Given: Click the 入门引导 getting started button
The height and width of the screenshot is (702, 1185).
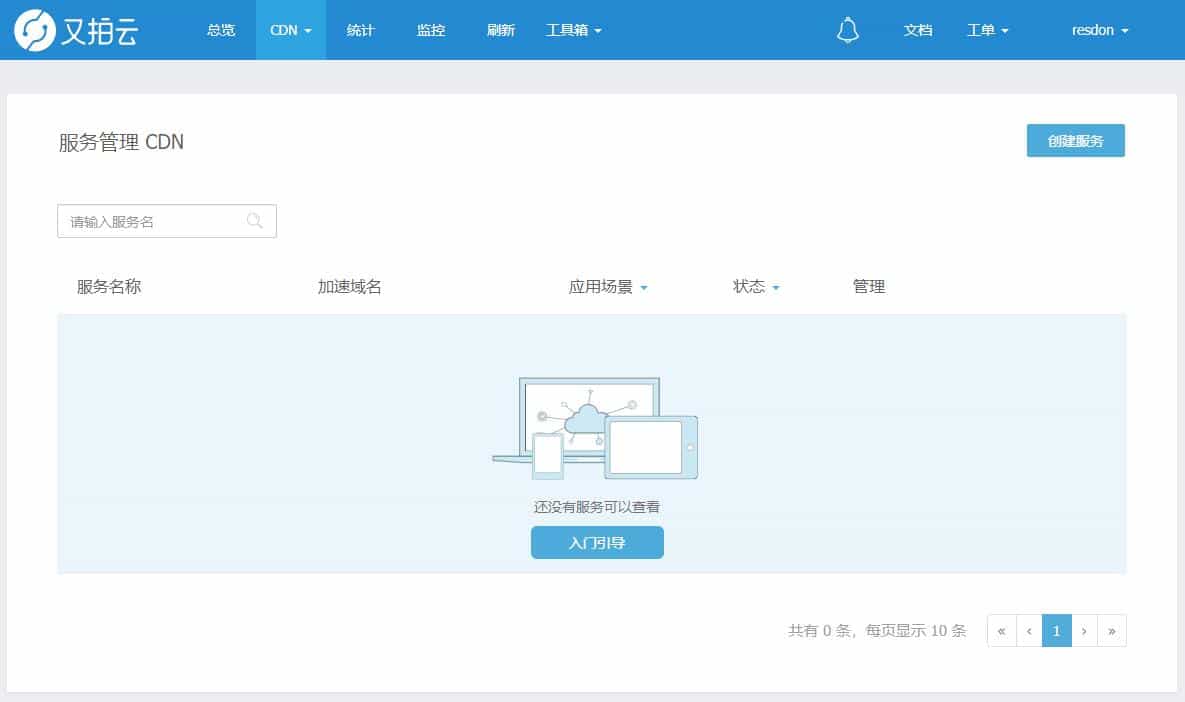Looking at the screenshot, I should [x=597, y=542].
